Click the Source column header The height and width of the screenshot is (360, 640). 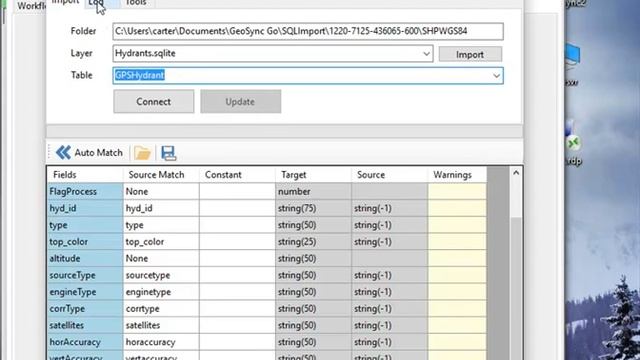click(389, 175)
